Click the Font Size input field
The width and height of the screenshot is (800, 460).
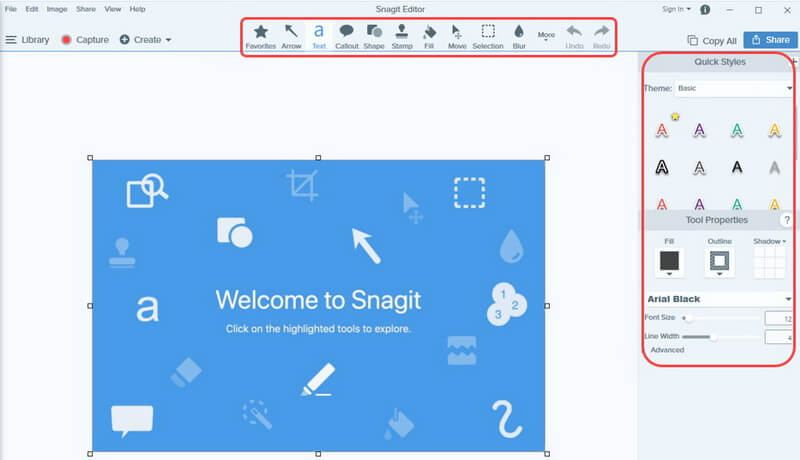coord(779,318)
